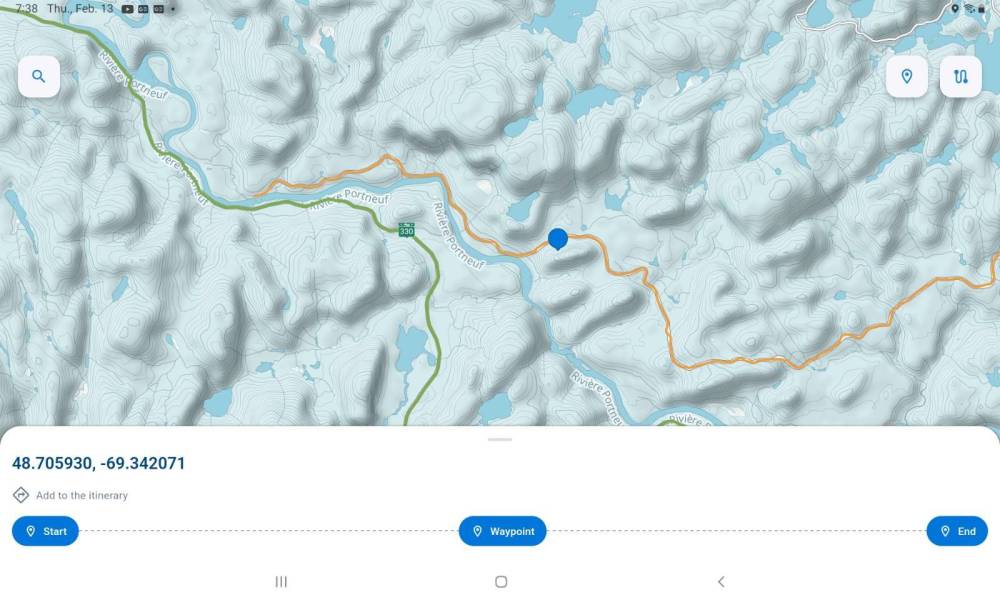
Task: Select coordinates 48.705930, -69.342071 text
Action: 99,463
